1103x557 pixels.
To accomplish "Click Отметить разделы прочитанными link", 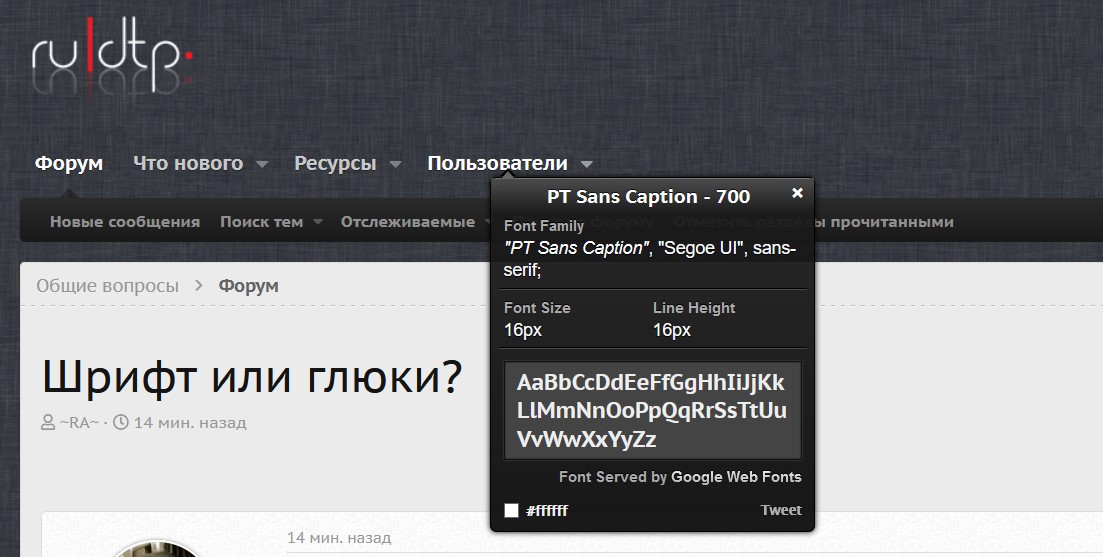I will coord(814,222).
